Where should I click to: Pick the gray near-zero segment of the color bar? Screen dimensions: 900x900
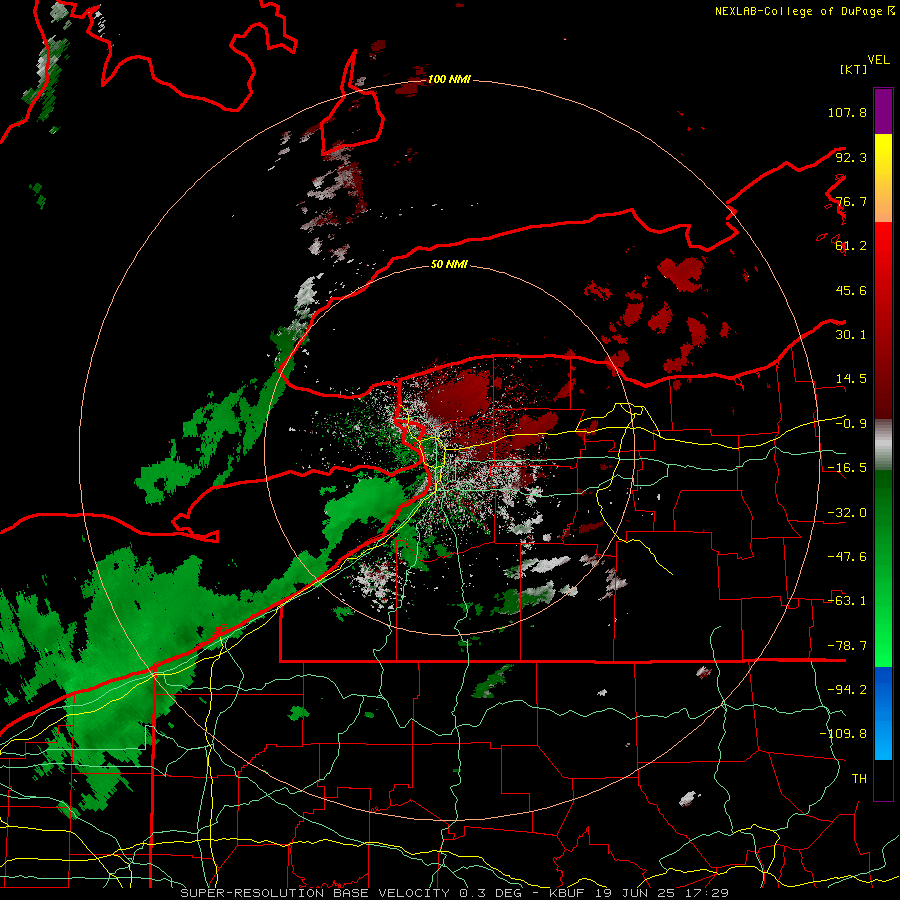point(883,445)
